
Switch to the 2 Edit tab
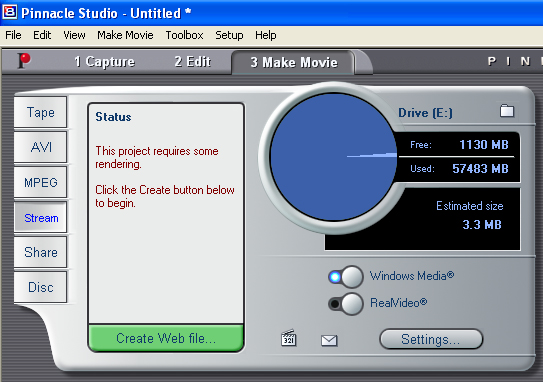193,62
